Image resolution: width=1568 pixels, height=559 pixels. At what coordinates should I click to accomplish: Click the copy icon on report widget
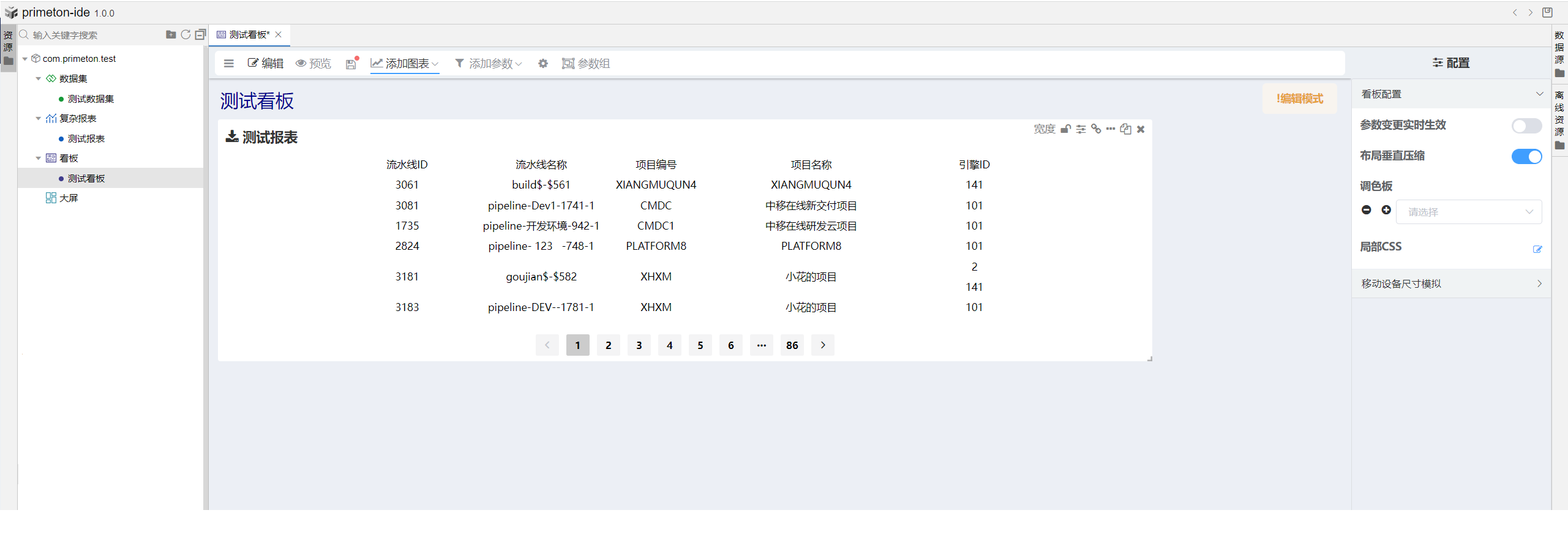pyautogui.click(x=1125, y=129)
